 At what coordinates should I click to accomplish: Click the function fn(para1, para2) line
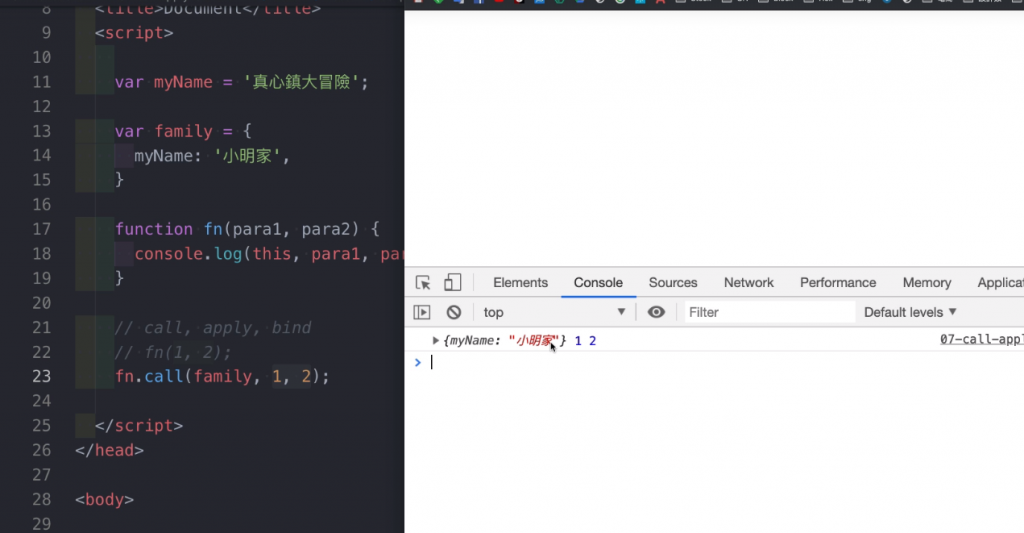coord(247,229)
